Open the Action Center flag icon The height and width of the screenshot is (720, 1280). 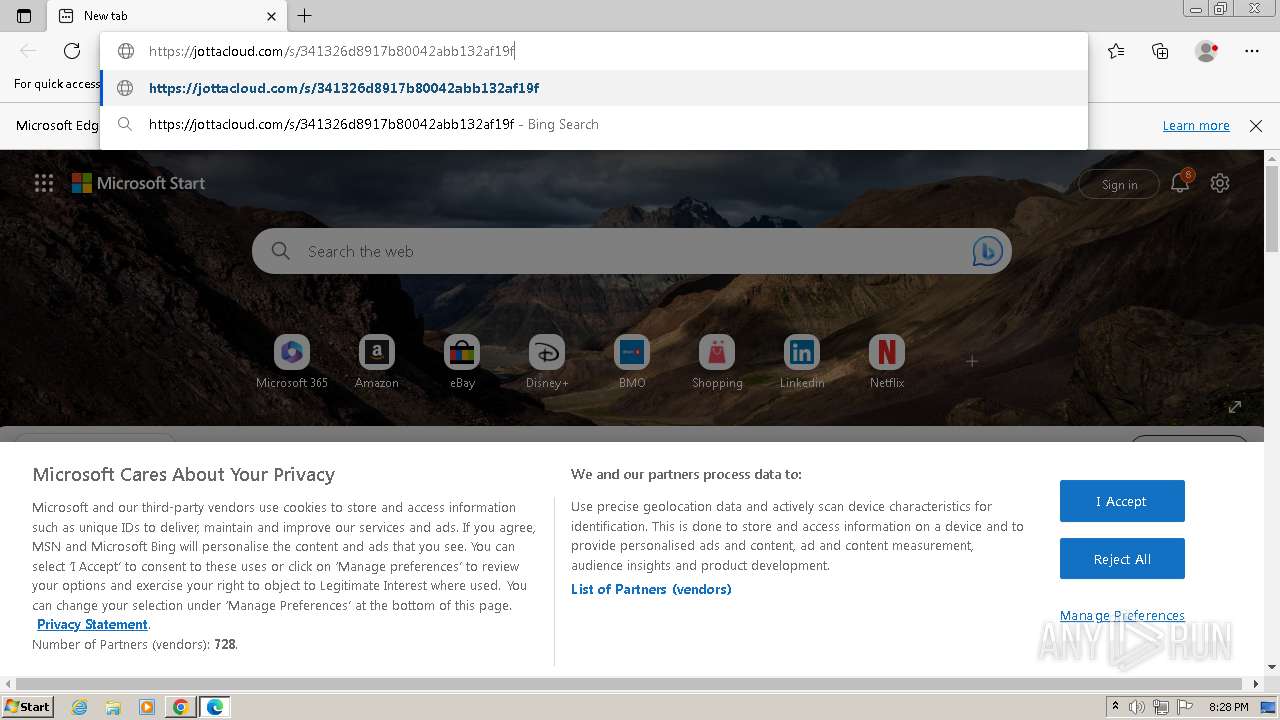tap(1185, 707)
